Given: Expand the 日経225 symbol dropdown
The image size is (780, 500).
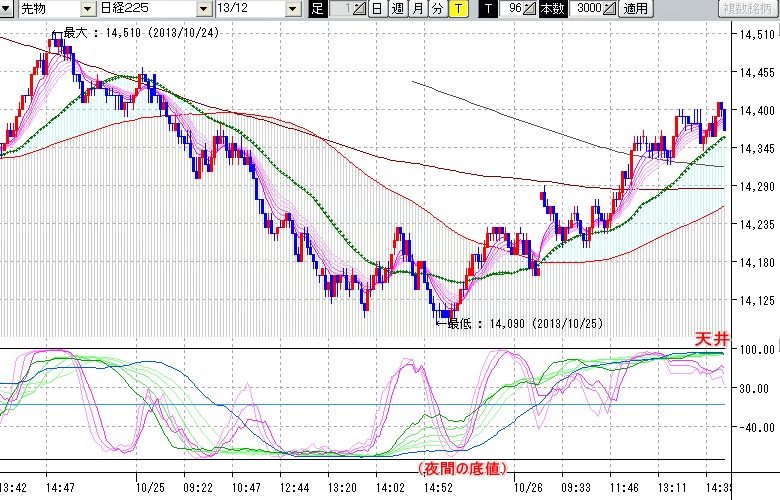Looking at the screenshot, I should pyautogui.click(x=205, y=9).
